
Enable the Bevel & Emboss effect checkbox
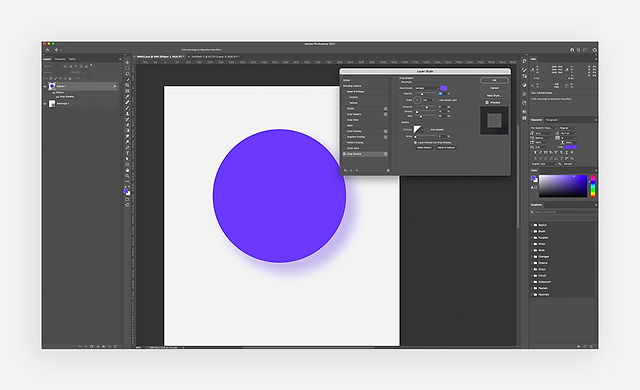[x=345, y=92]
